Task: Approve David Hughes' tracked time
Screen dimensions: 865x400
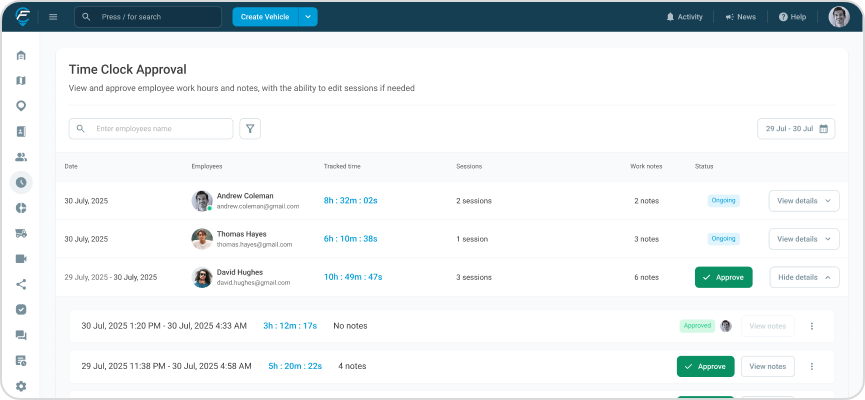Action: click(x=724, y=278)
